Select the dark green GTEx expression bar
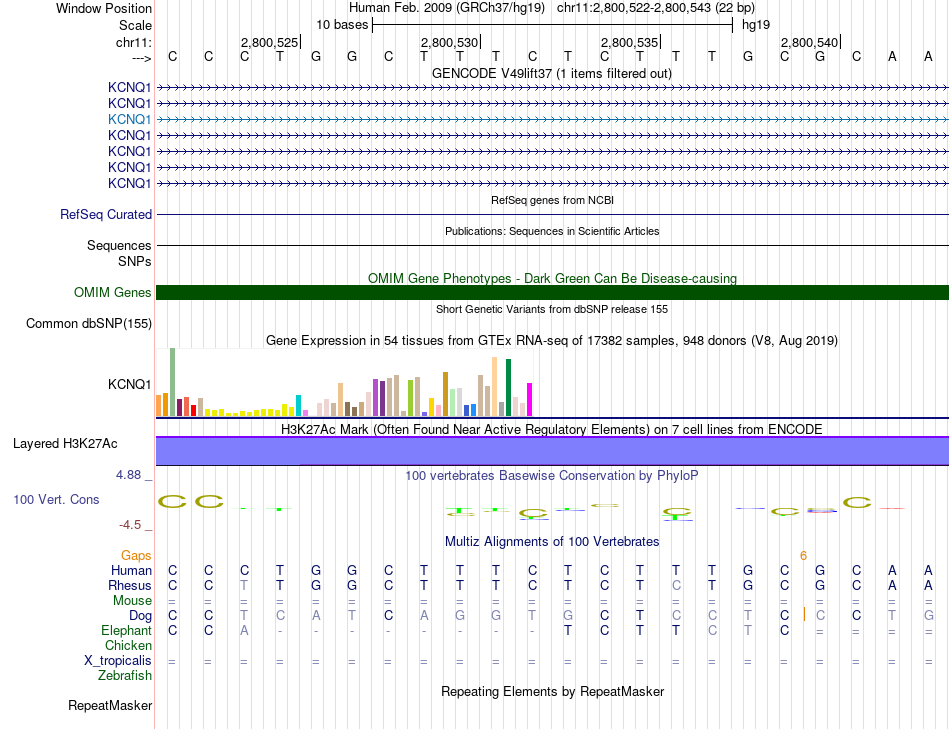Screen dimensions: 950x729 pos(508,387)
